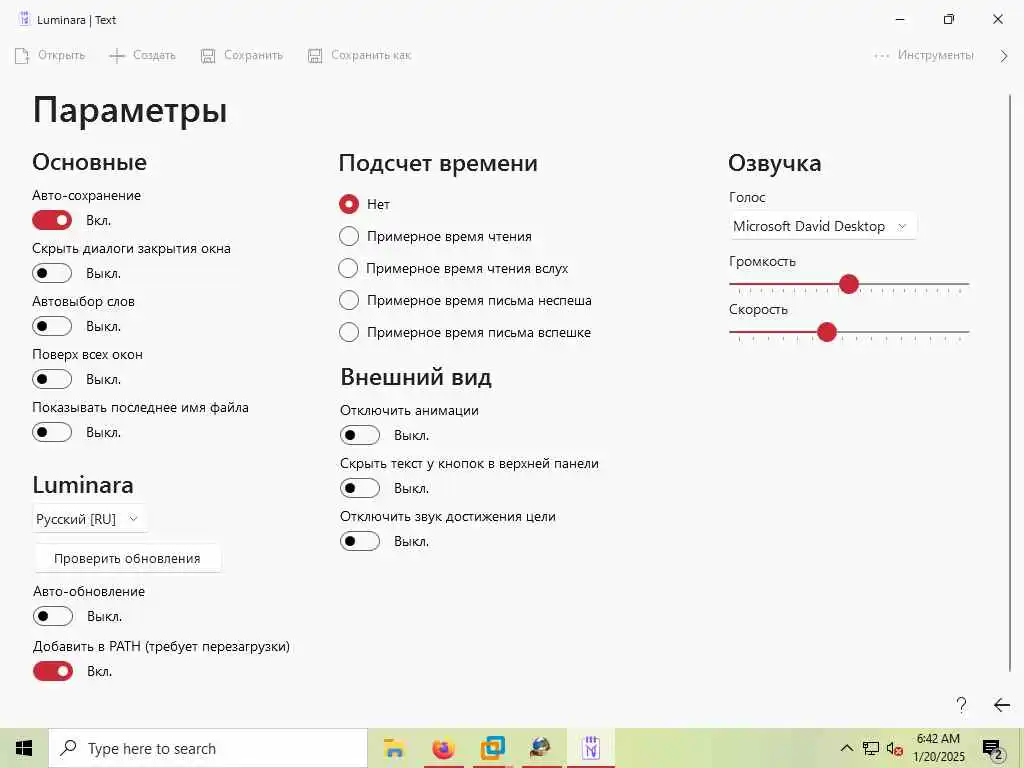Select Примерное время письма неспеша radio

point(349,300)
